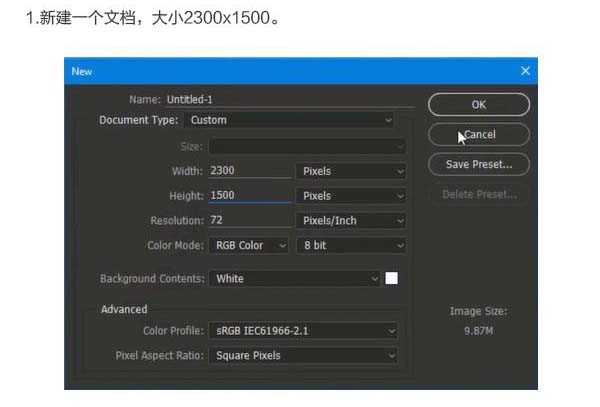Open the Pixel Aspect Ratio dropdown
The height and width of the screenshot is (407, 600).
[303, 355]
